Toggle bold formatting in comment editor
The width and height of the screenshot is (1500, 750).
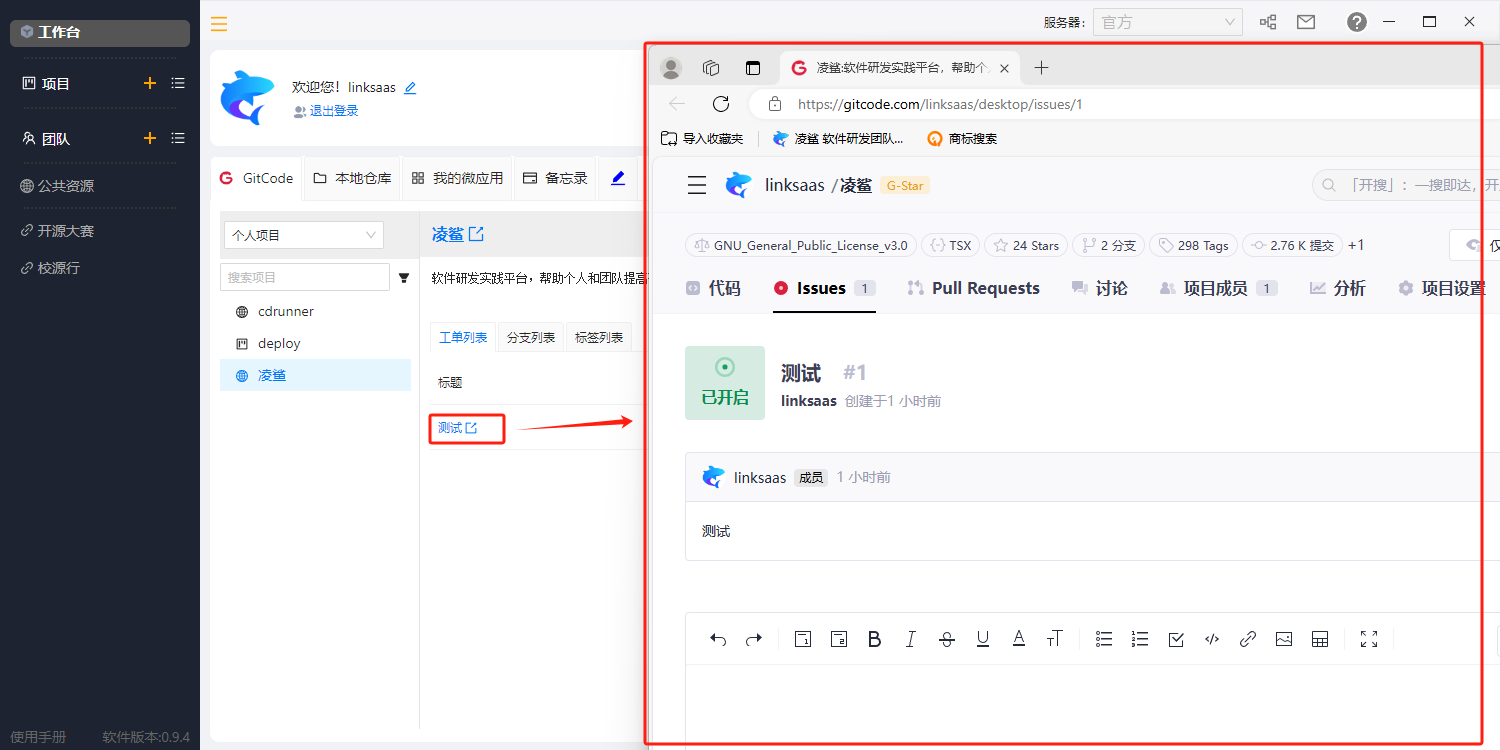tap(875, 640)
